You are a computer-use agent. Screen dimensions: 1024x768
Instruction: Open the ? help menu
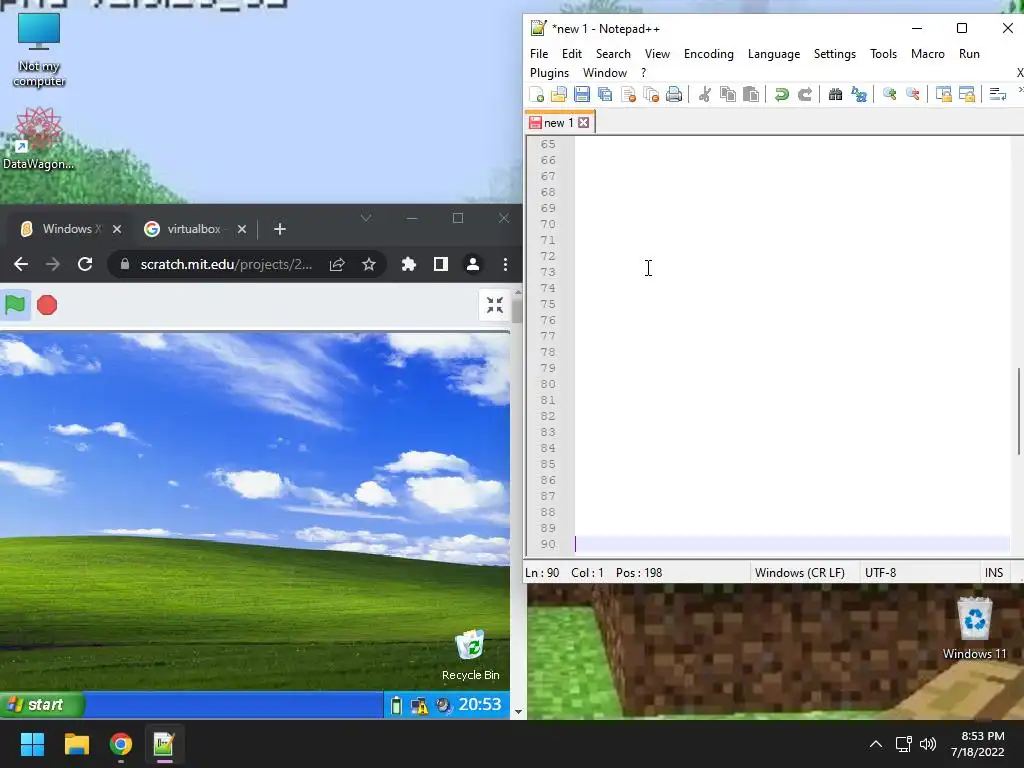(643, 72)
